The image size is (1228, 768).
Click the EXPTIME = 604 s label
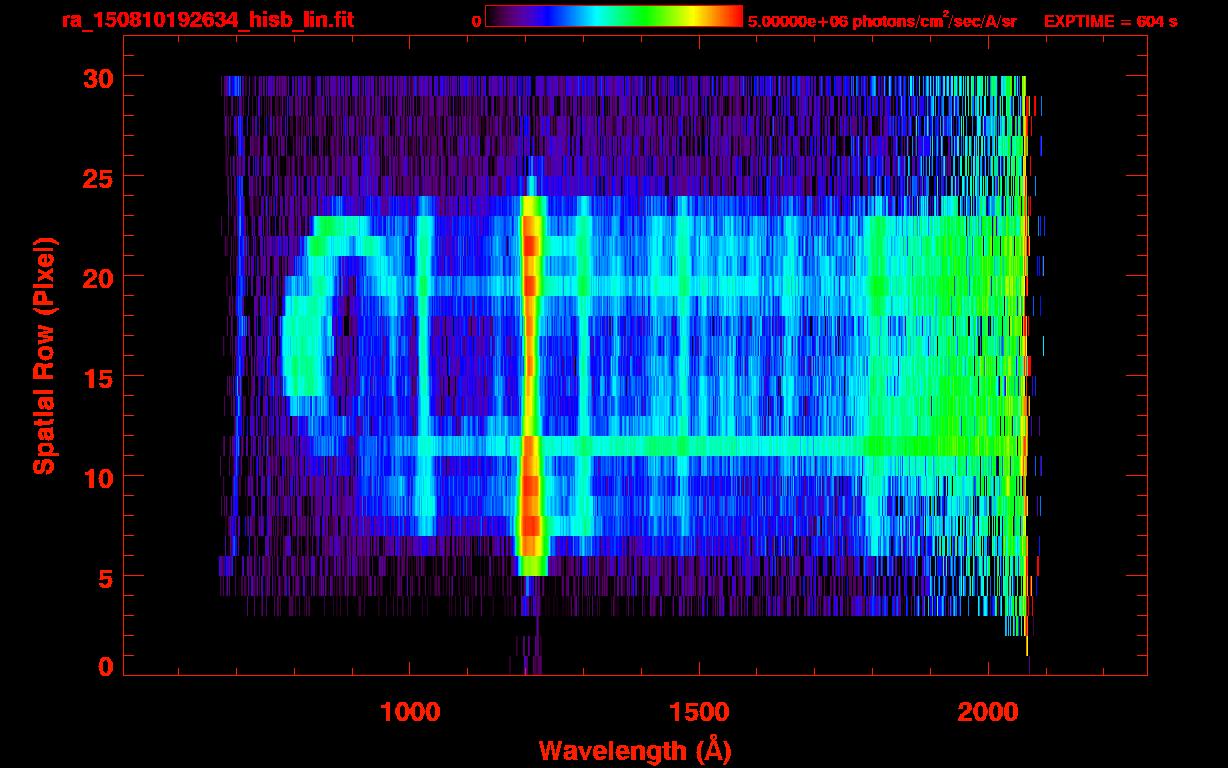(1110, 21)
